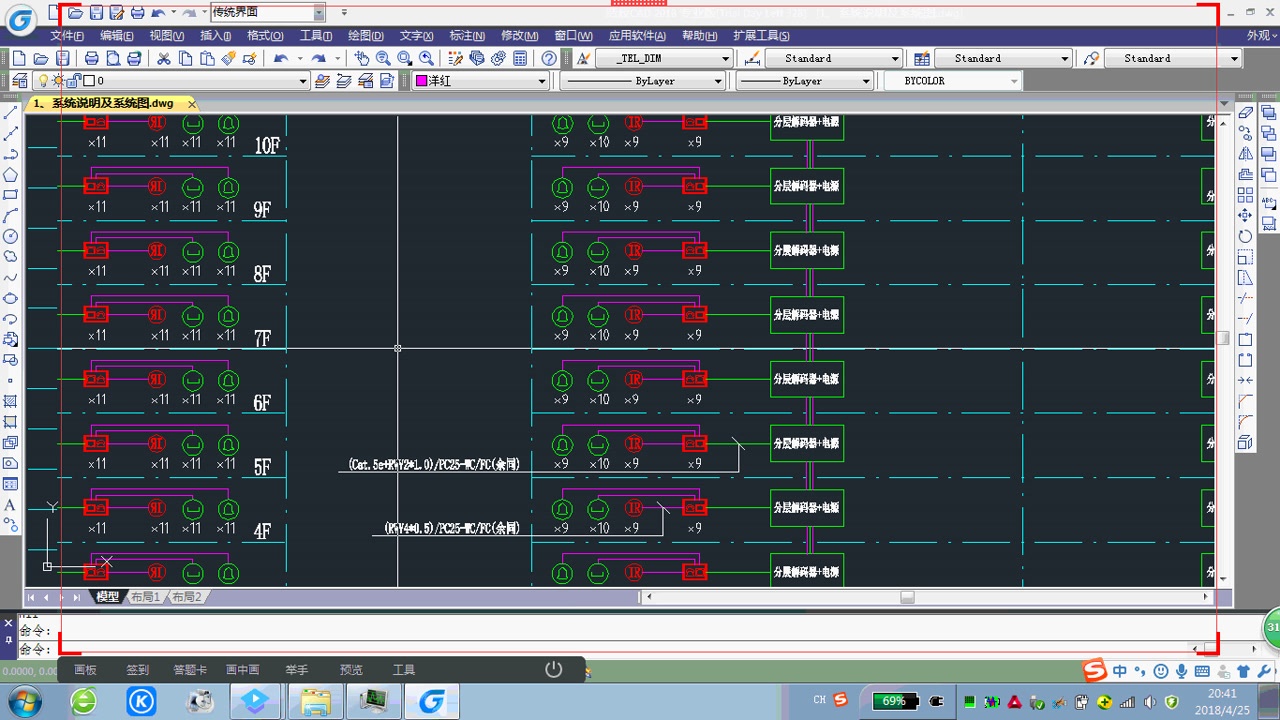
Task: Open the 扩展工具(S) menu
Action: (762, 35)
